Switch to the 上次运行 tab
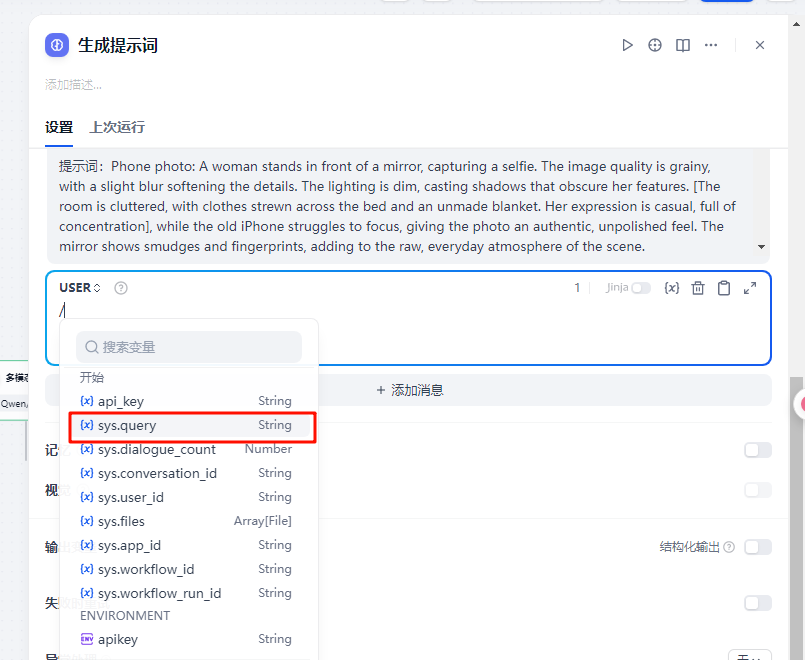Image resolution: width=805 pixels, height=660 pixels. [117, 127]
